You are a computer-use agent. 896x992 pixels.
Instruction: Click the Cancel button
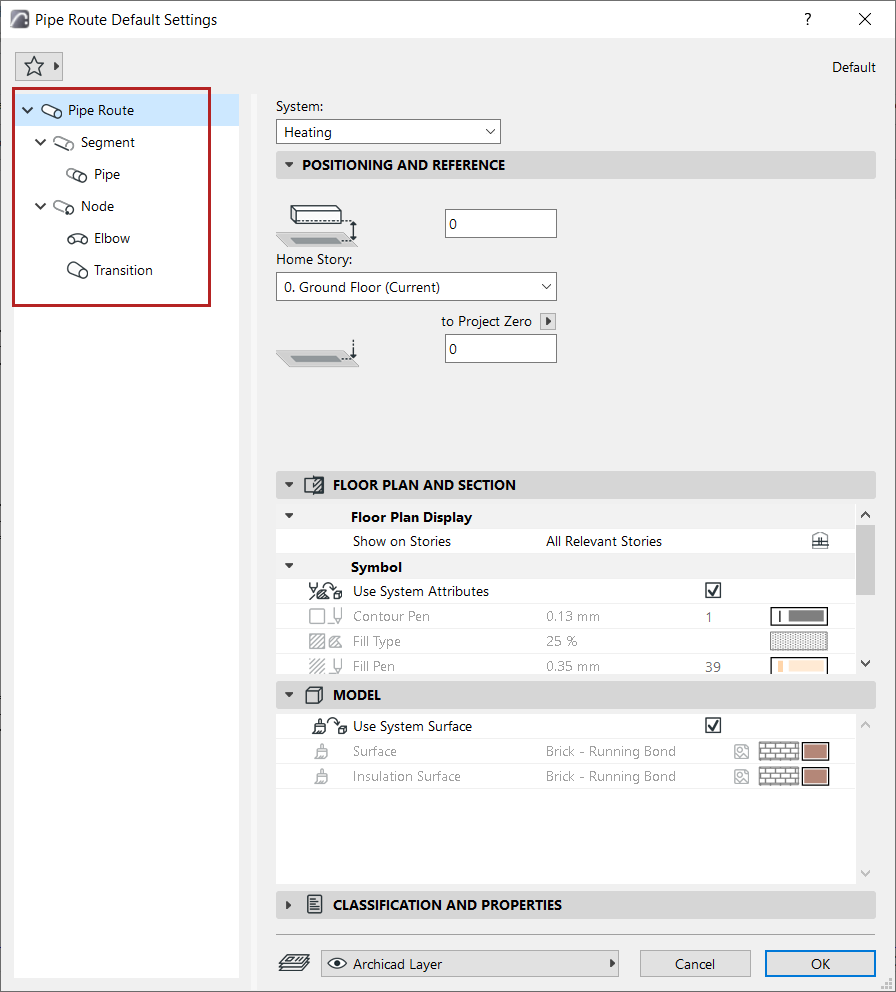click(x=695, y=964)
